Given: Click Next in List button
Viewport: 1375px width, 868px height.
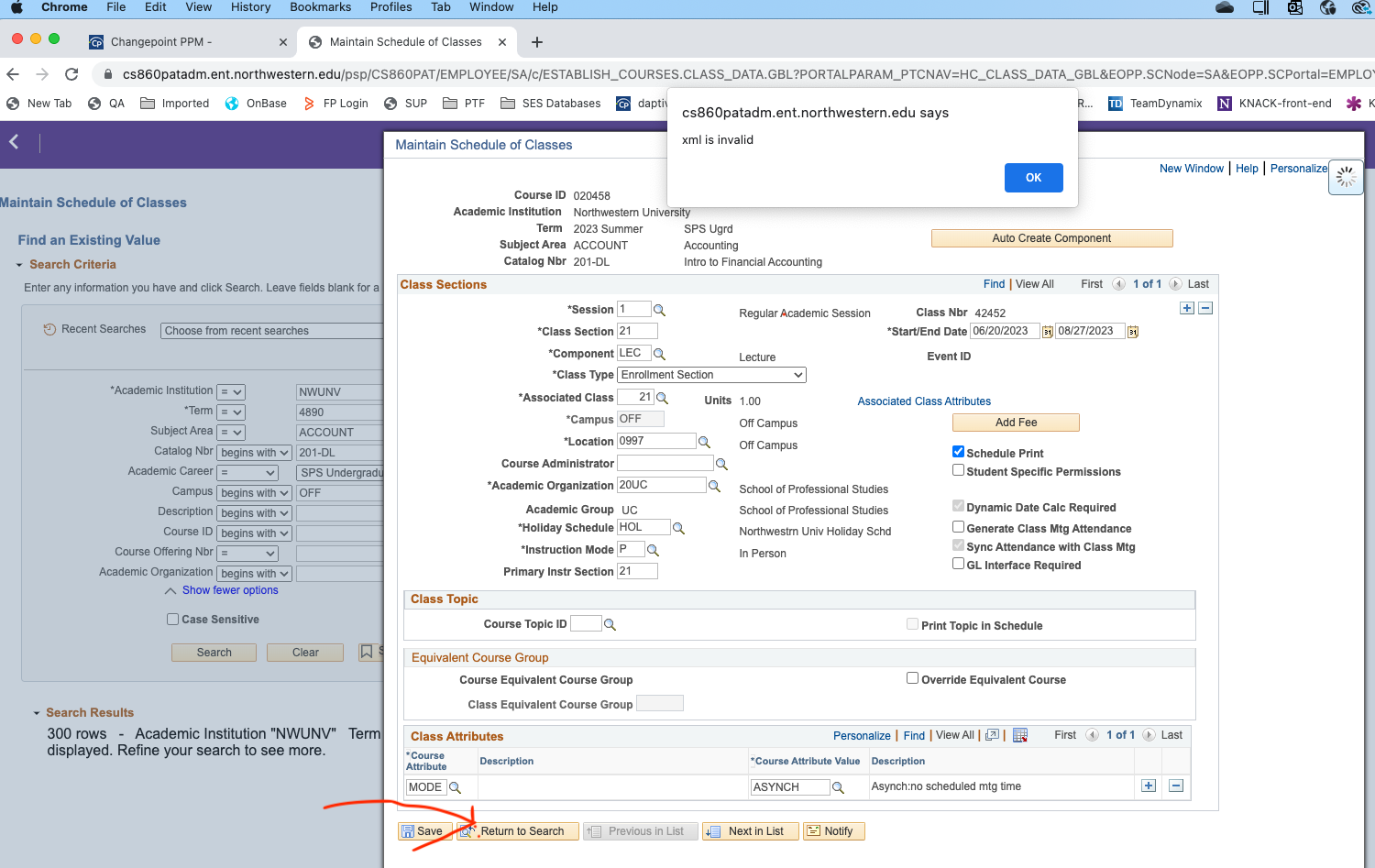Looking at the screenshot, I should click(x=750, y=831).
